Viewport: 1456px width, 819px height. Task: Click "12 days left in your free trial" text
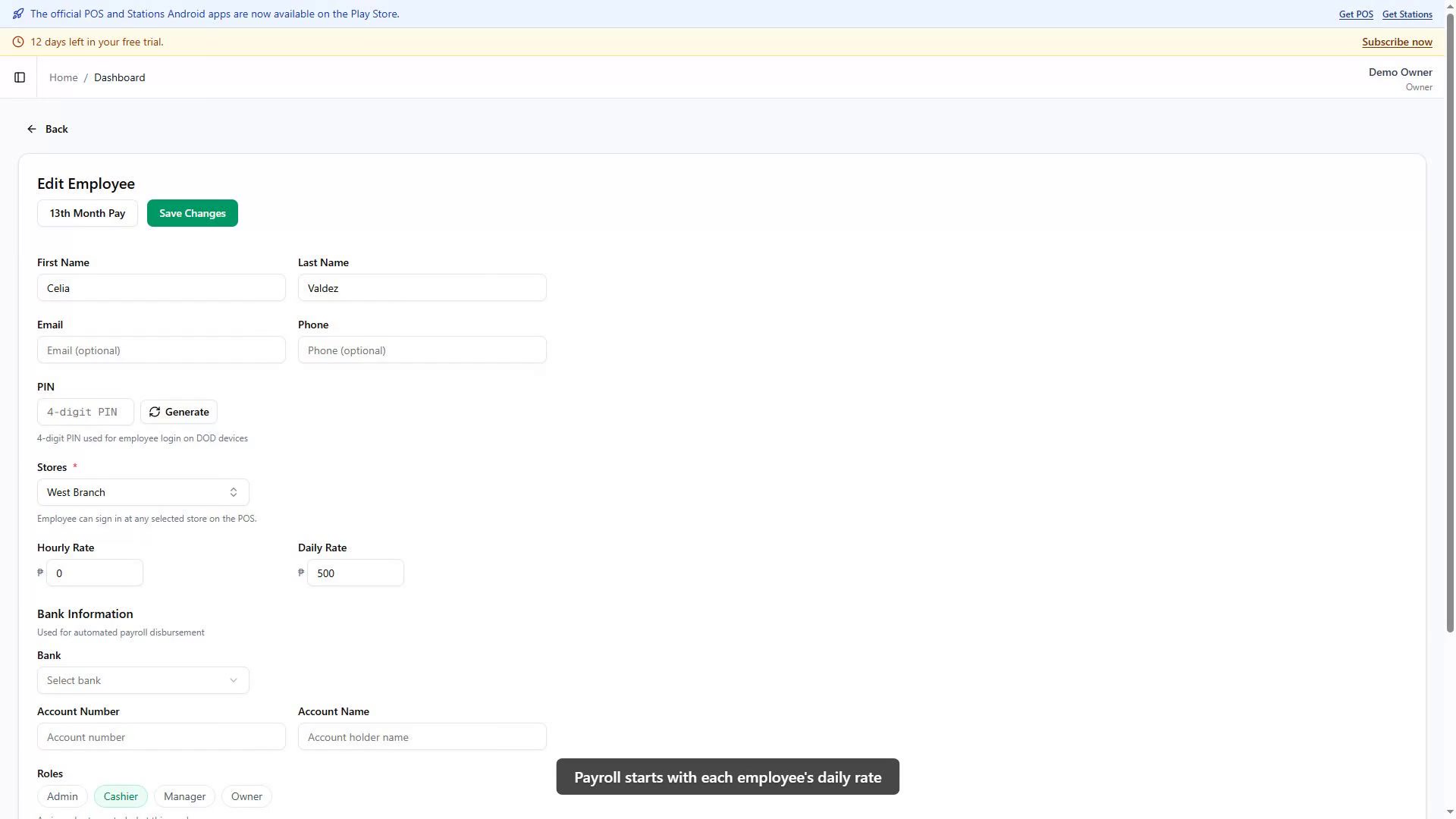tap(96, 42)
